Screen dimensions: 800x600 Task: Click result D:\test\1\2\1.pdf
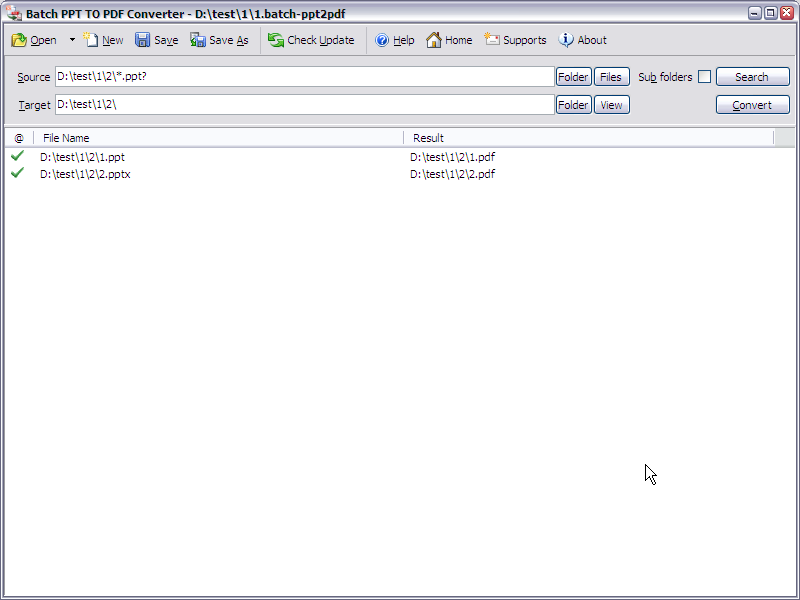coord(453,157)
